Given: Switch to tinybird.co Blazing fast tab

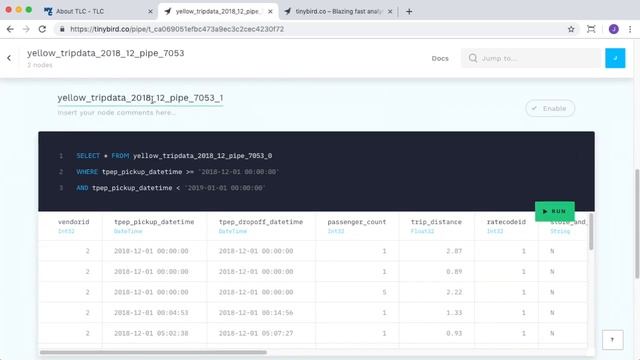Looking at the screenshot, I should pos(339,11).
